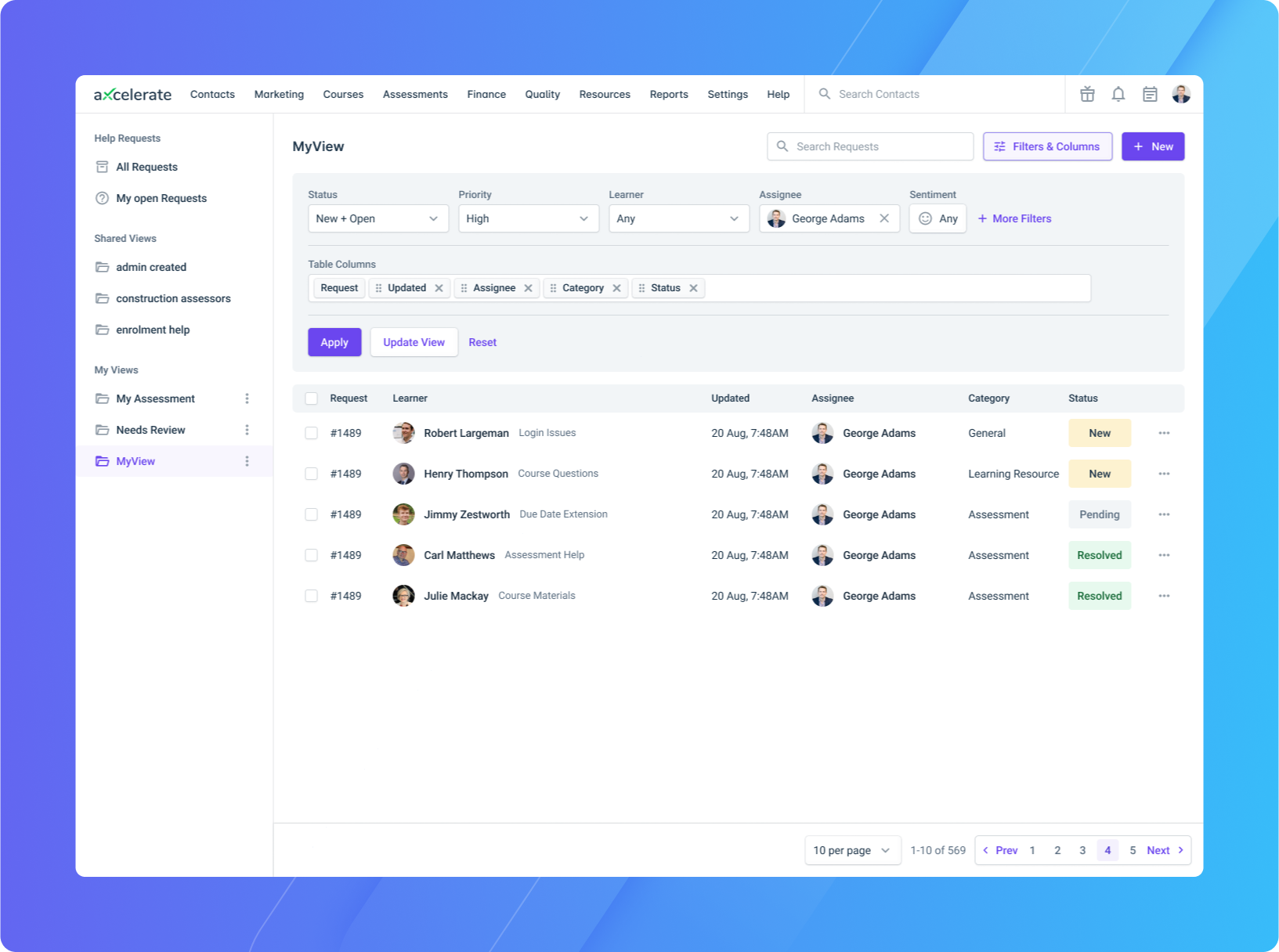1279x952 pixels.
Task: Select the checkbox on Robert Largeman's row
Action: coord(311,433)
